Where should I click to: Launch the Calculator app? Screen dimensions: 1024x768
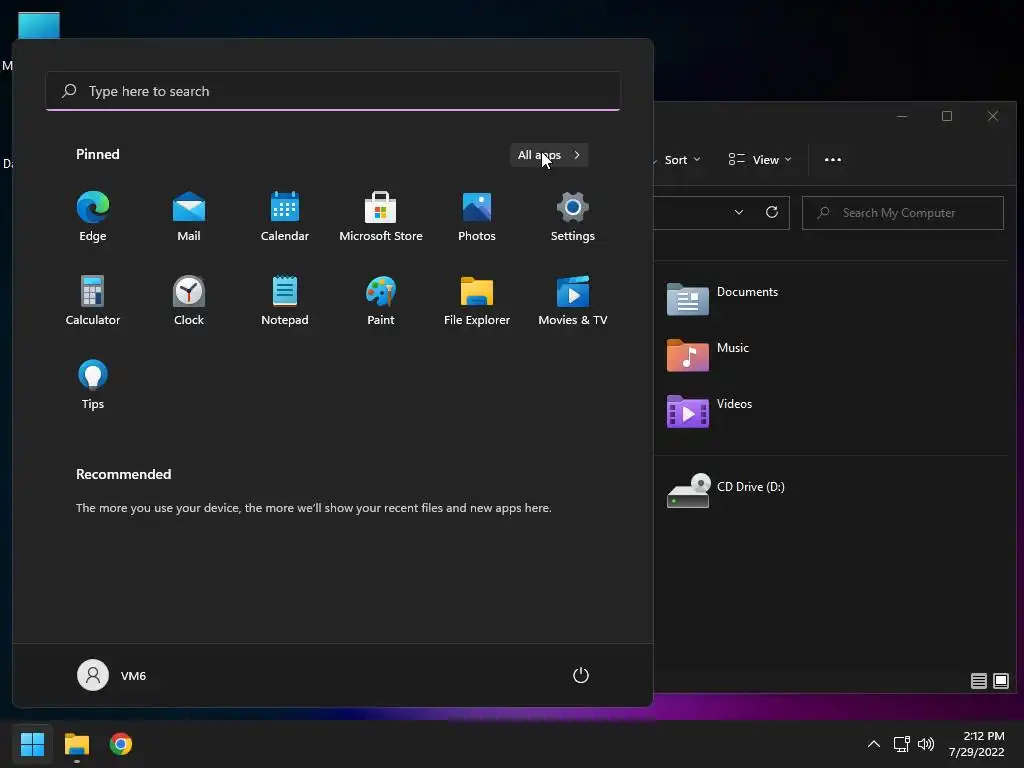pos(93,300)
